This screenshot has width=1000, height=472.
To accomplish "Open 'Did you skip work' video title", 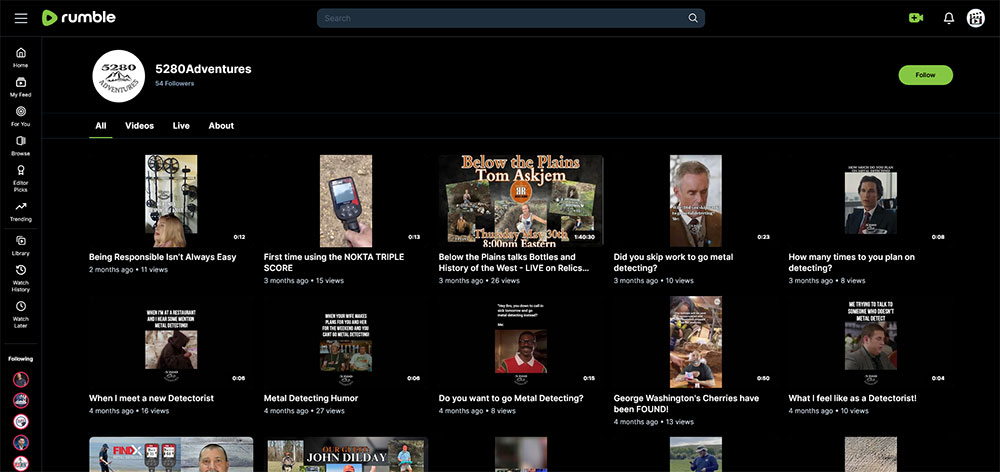I will (673, 262).
